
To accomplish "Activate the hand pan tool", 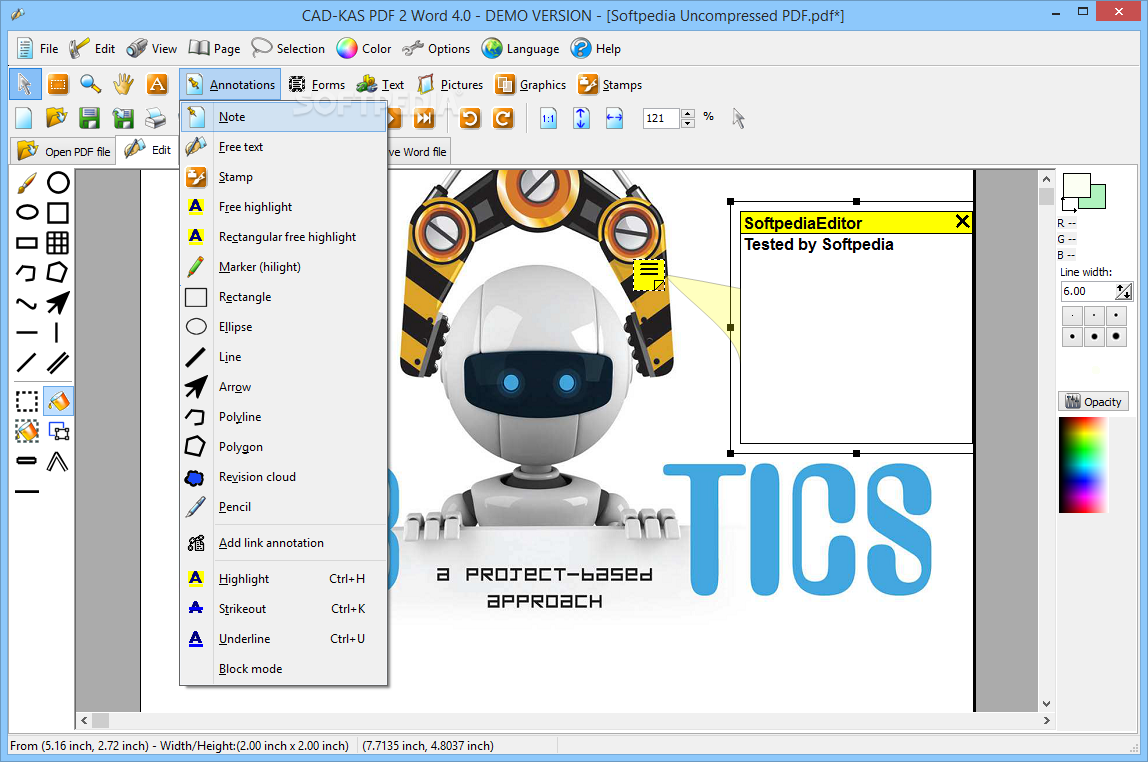I will tap(124, 84).
